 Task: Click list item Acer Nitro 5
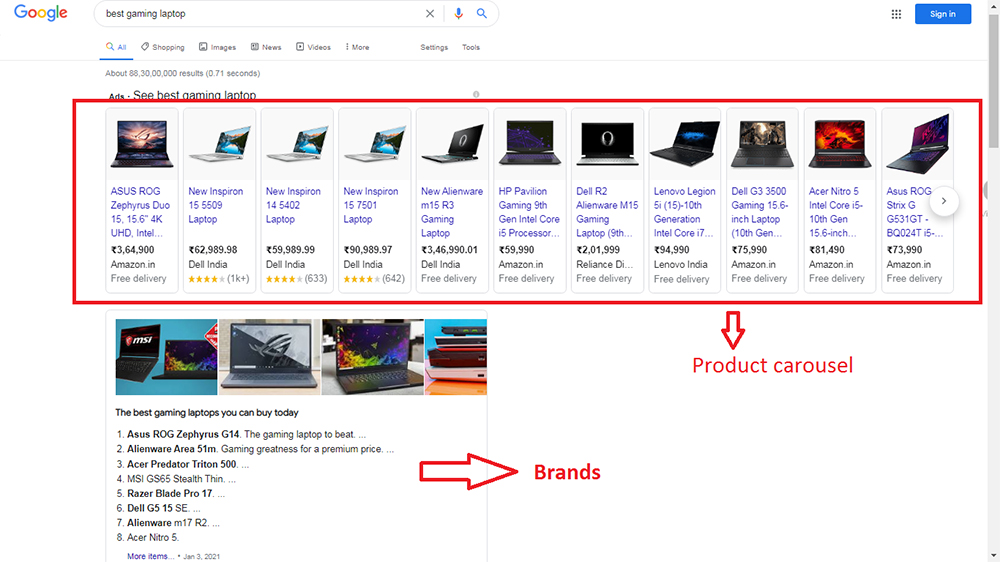[153, 538]
